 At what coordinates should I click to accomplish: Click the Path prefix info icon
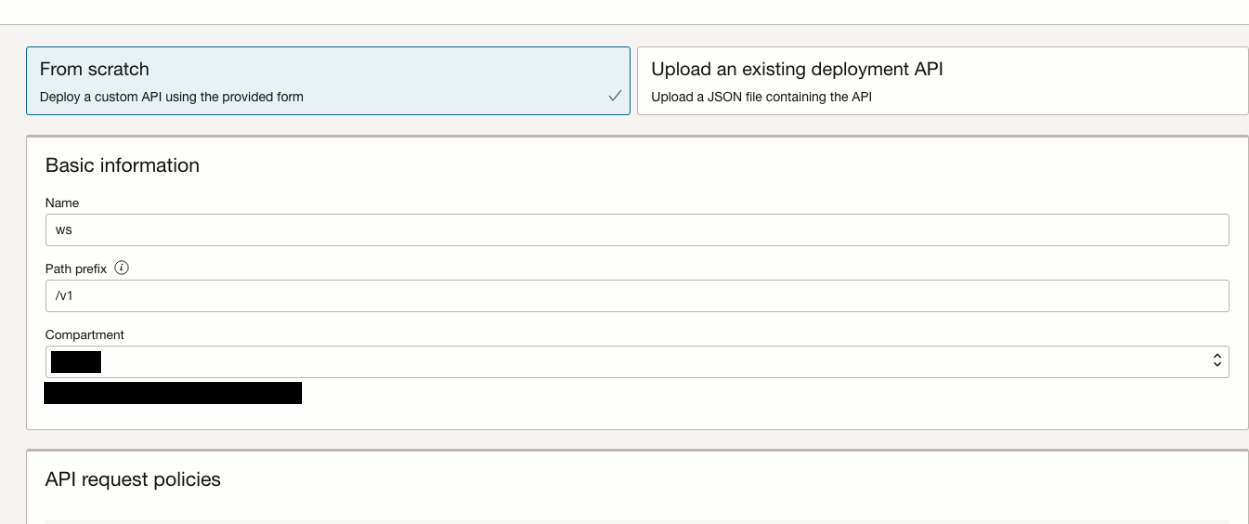121,268
